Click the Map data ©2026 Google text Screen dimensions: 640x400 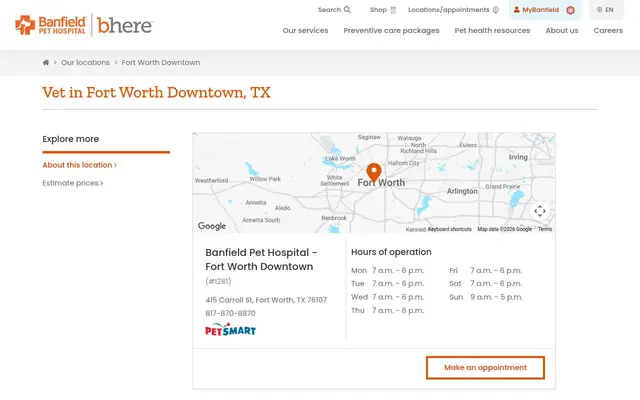tap(504, 229)
